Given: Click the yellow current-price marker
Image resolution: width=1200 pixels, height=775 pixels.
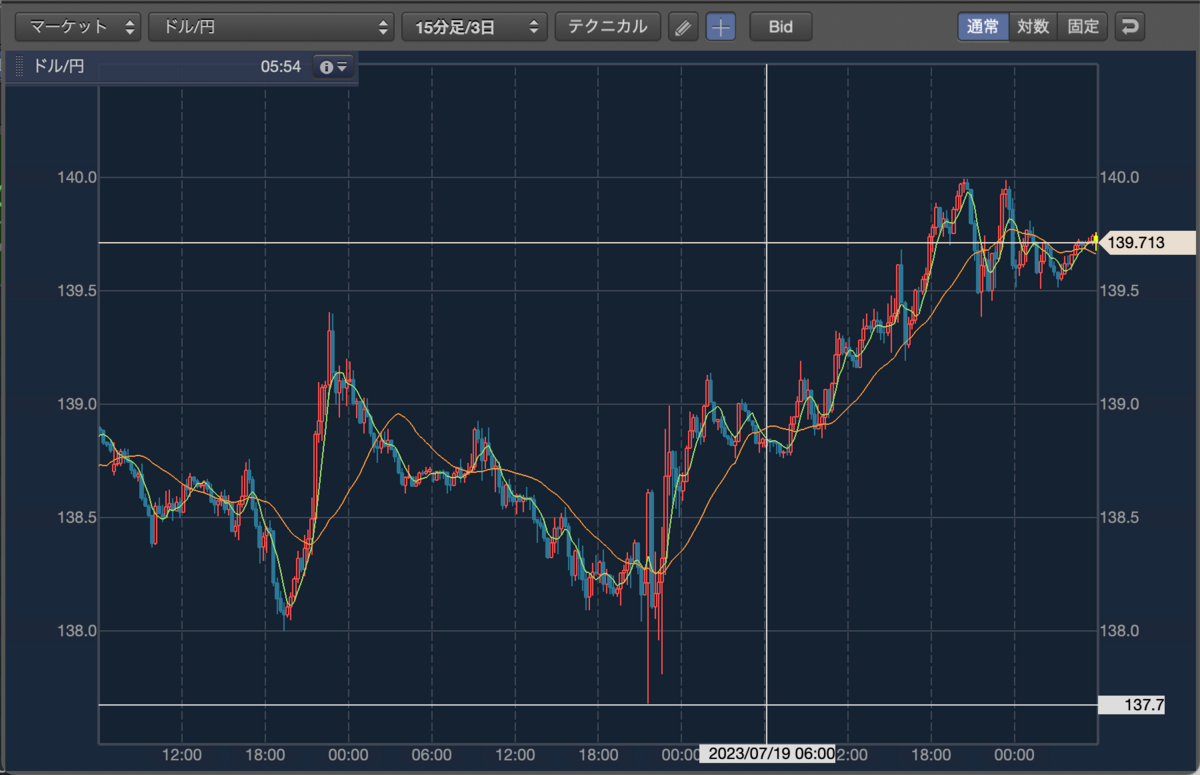Looking at the screenshot, I should tap(1096, 240).
